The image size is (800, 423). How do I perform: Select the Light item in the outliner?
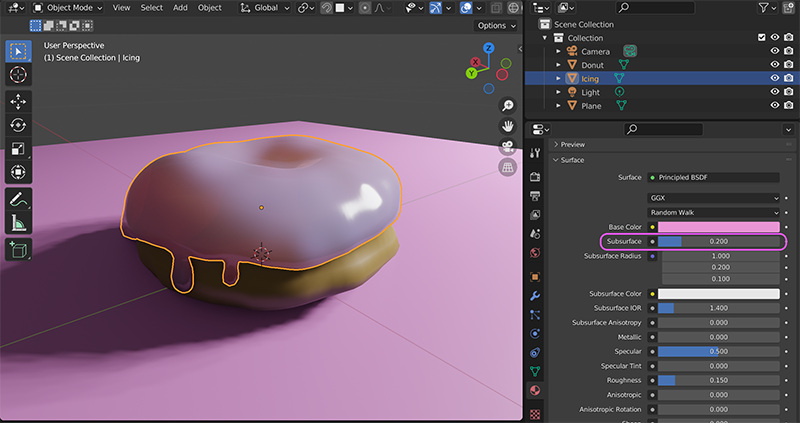click(591, 92)
